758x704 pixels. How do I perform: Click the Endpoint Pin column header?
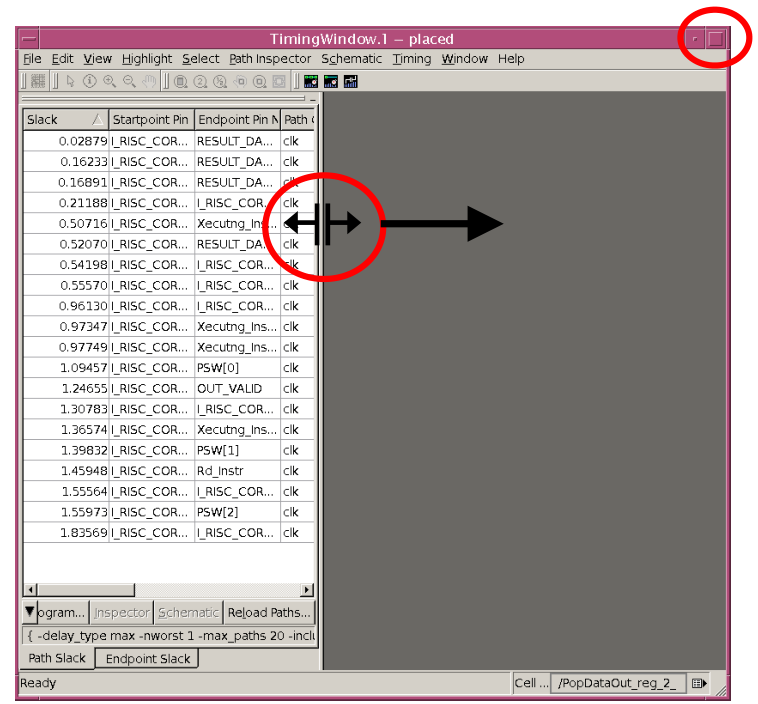237,119
